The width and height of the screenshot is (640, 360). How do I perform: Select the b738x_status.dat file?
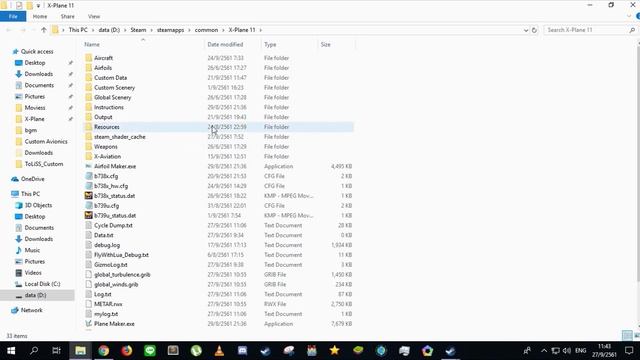click(114, 196)
